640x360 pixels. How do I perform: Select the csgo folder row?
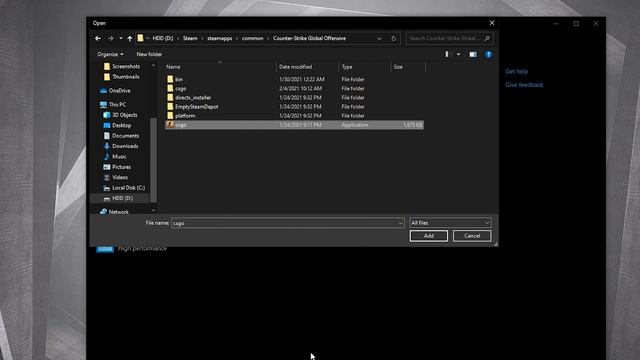click(x=294, y=89)
